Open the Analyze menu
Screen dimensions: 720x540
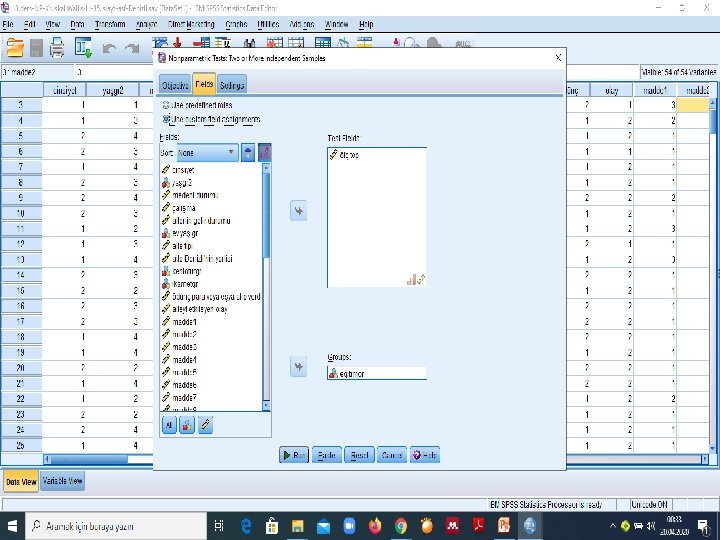pos(146,24)
